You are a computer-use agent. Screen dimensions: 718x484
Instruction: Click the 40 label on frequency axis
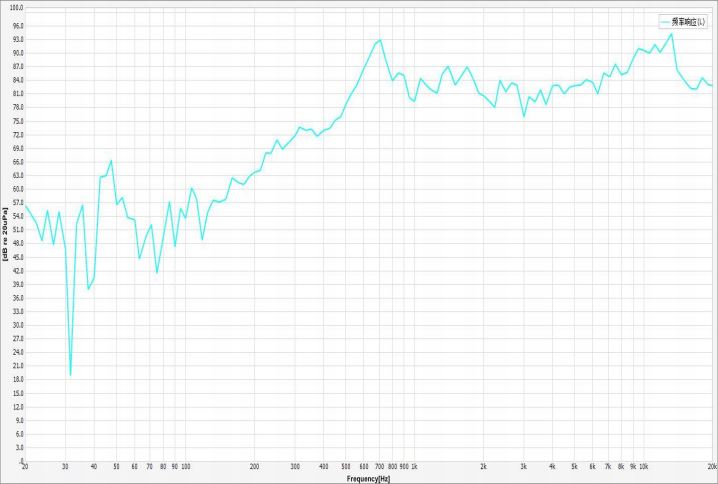click(x=94, y=467)
